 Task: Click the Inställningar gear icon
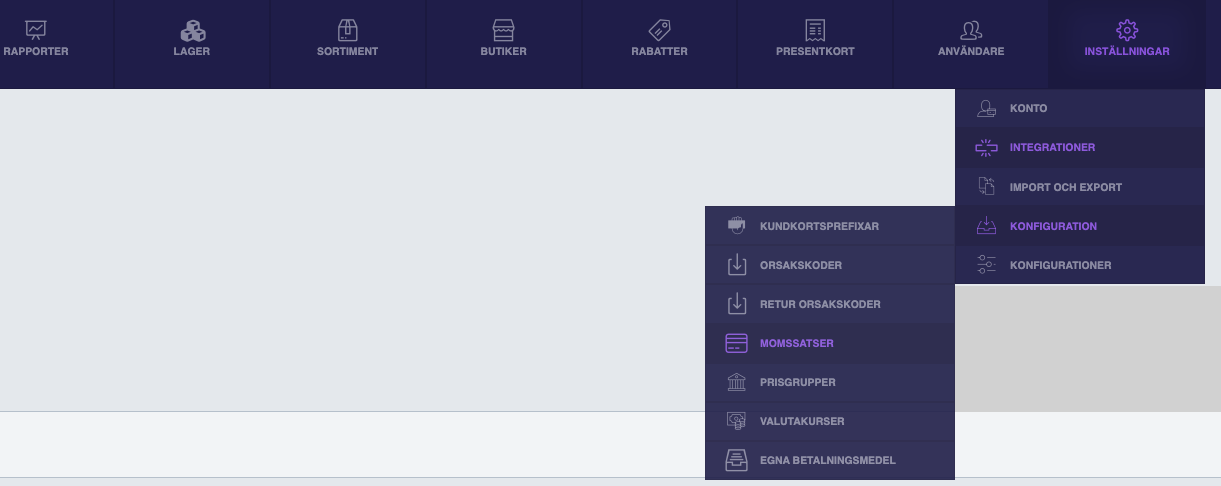(1127, 31)
